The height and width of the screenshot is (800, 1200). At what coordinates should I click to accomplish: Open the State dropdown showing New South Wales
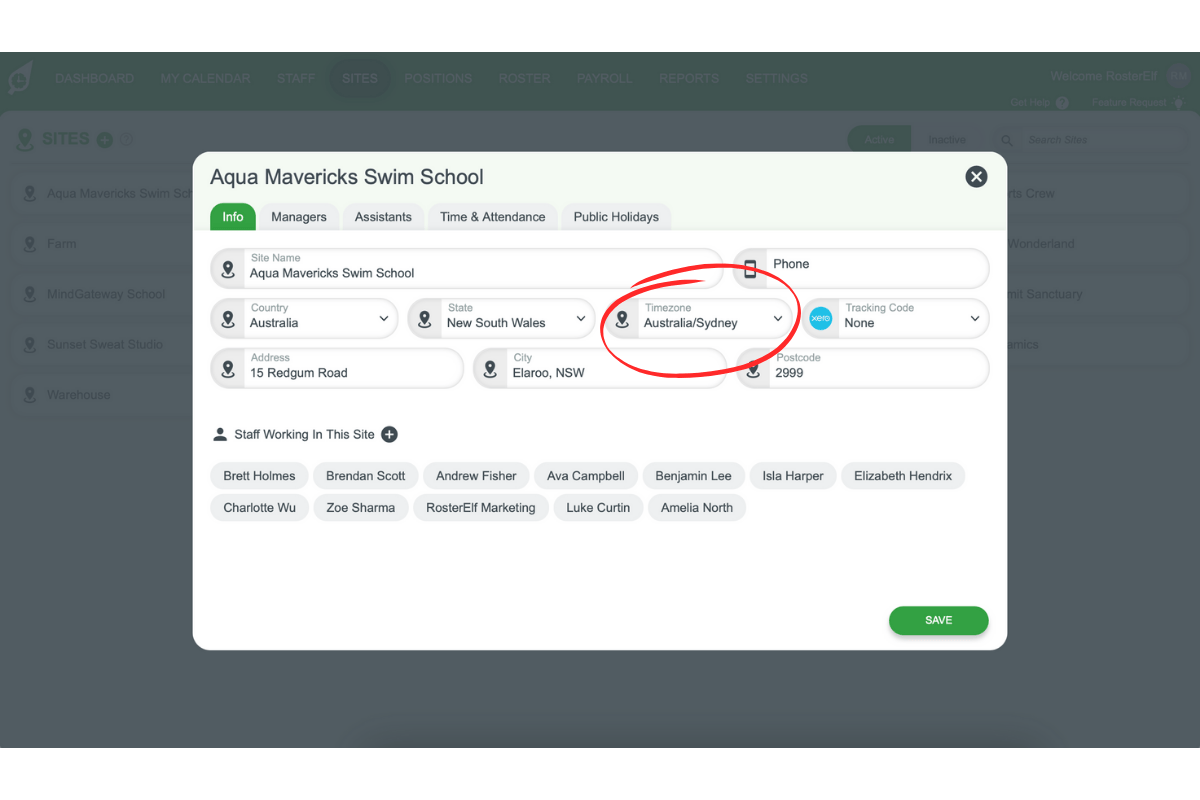580,318
